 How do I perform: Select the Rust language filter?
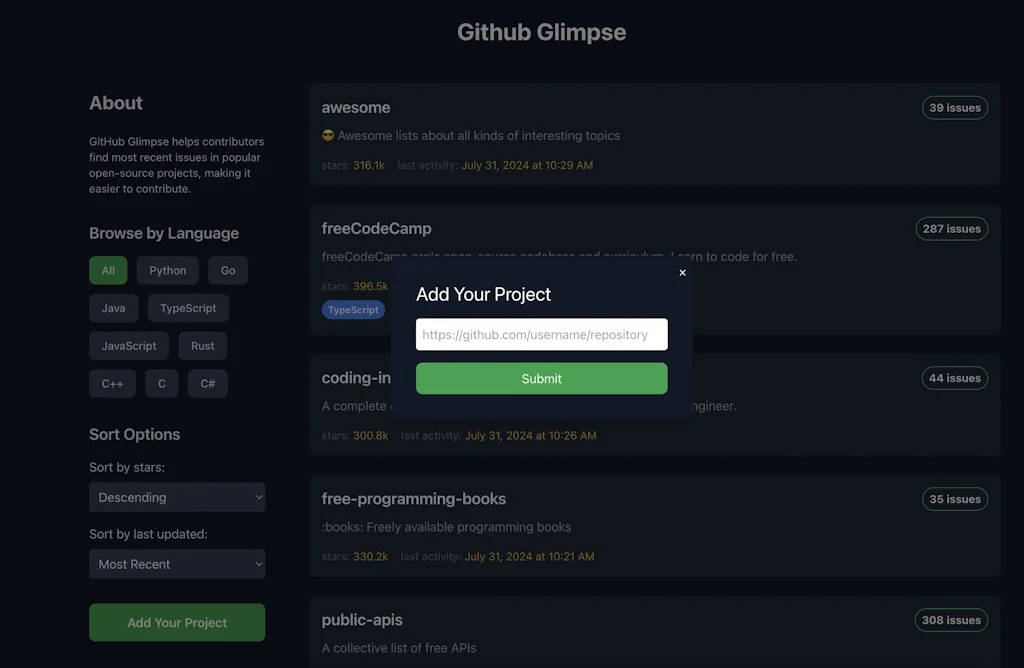[x=202, y=345]
